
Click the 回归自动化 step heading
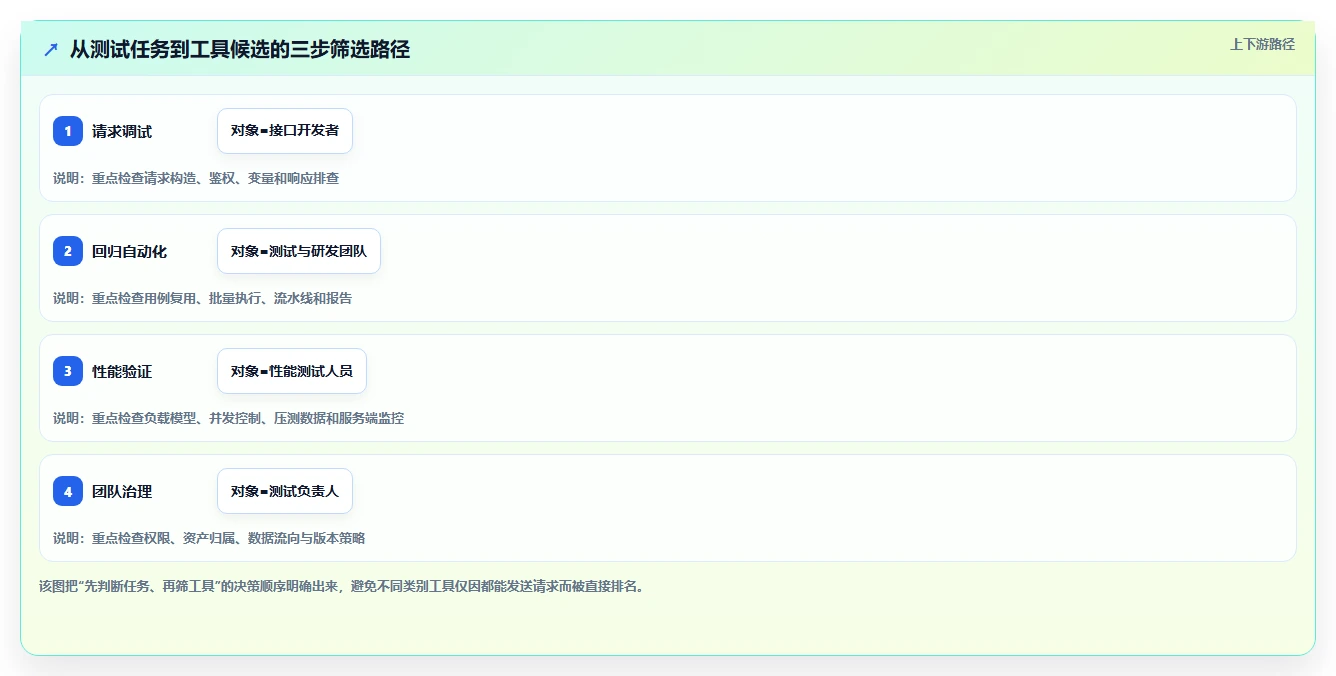(x=129, y=251)
